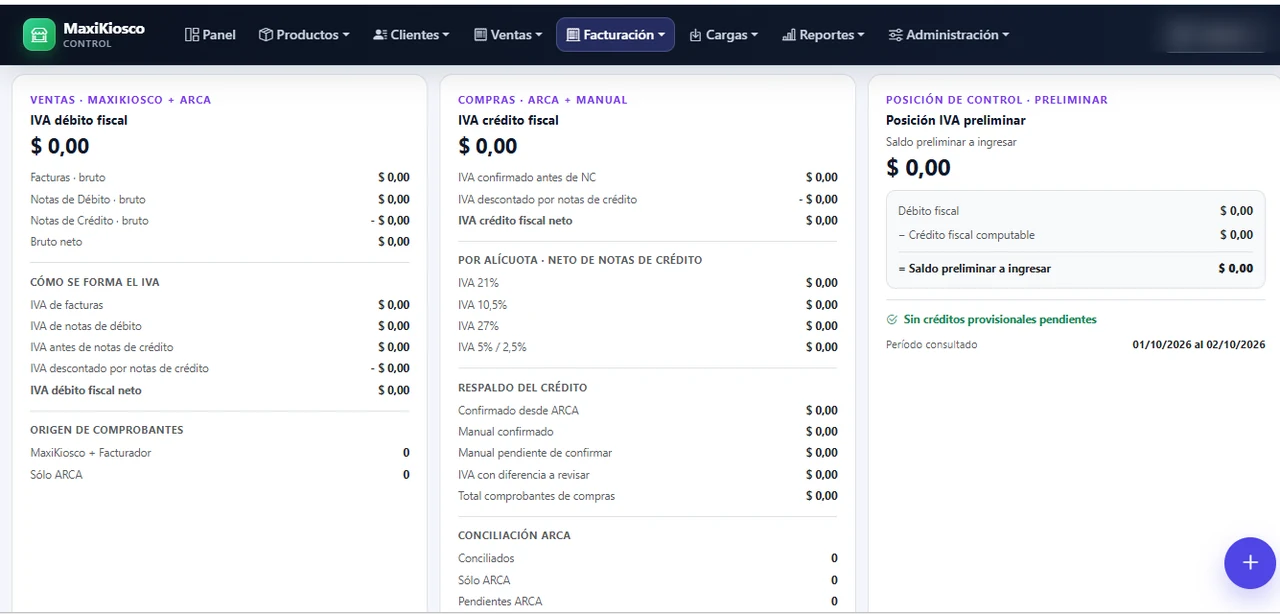Expand the Productos dropdown caret
The width and height of the screenshot is (1280, 614).
pos(346,35)
